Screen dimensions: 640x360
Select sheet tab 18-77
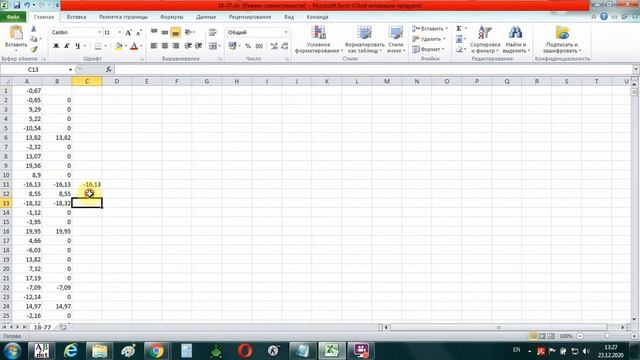tap(42, 327)
